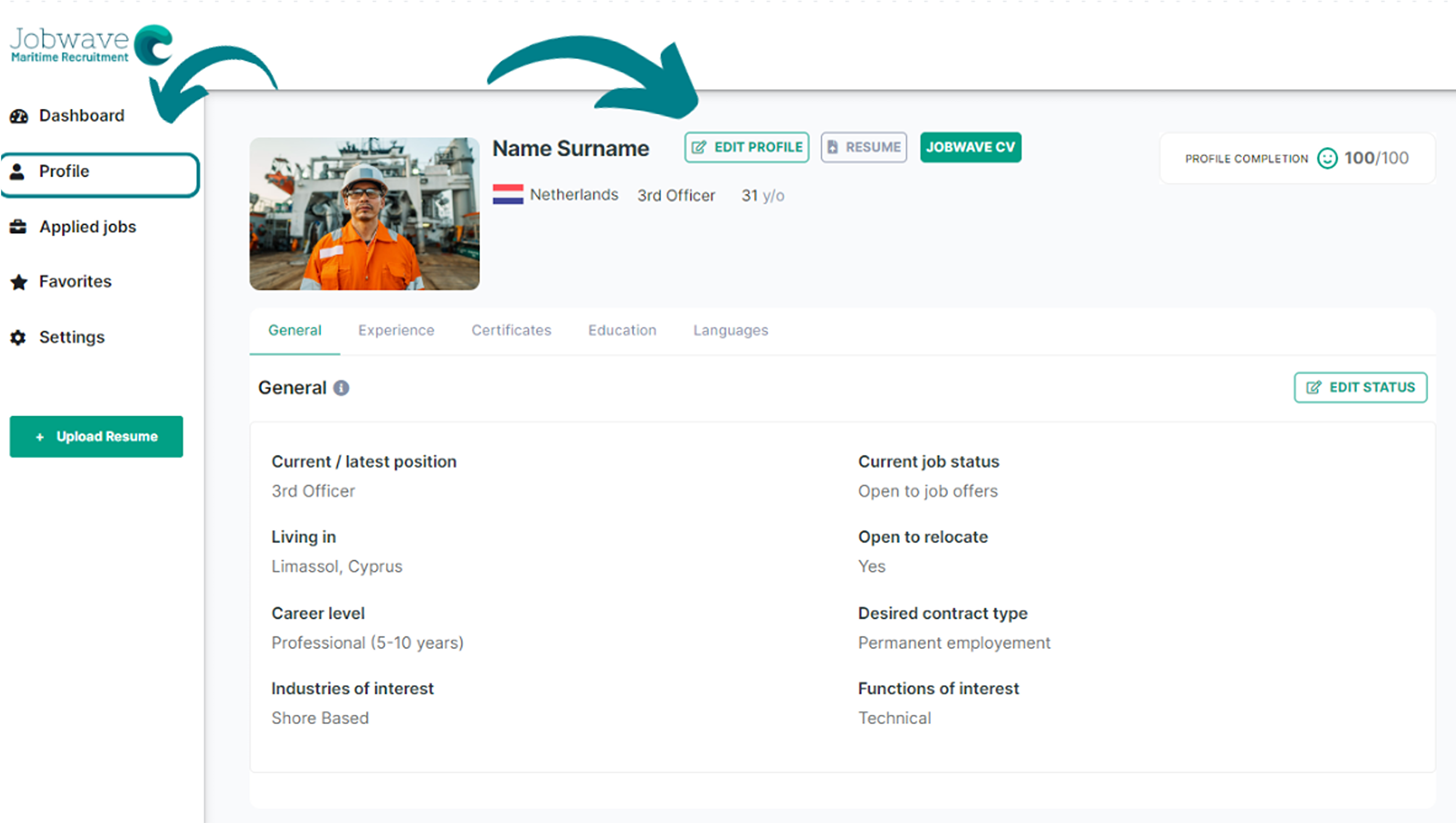Click the profile photo thumbnail
This screenshot has height=823, width=1456.
(364, 214)
